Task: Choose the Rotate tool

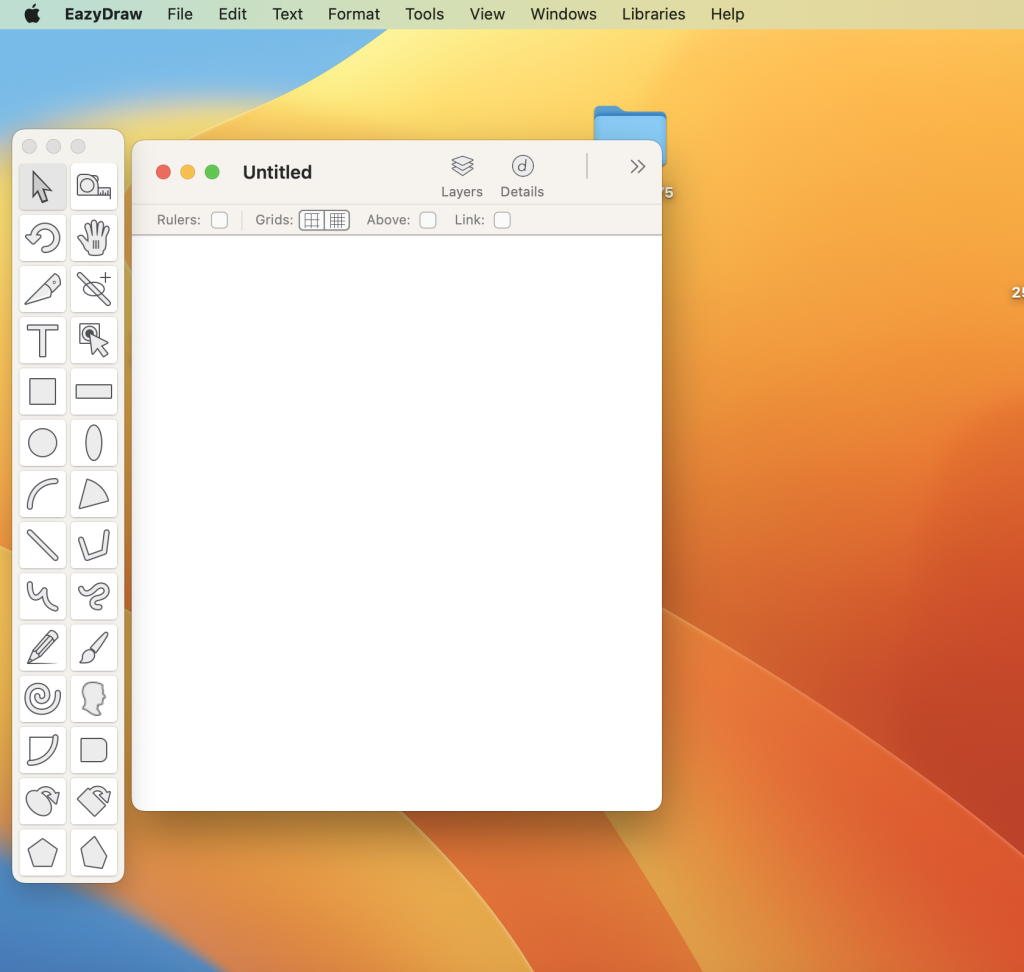Action: (42, 238)
